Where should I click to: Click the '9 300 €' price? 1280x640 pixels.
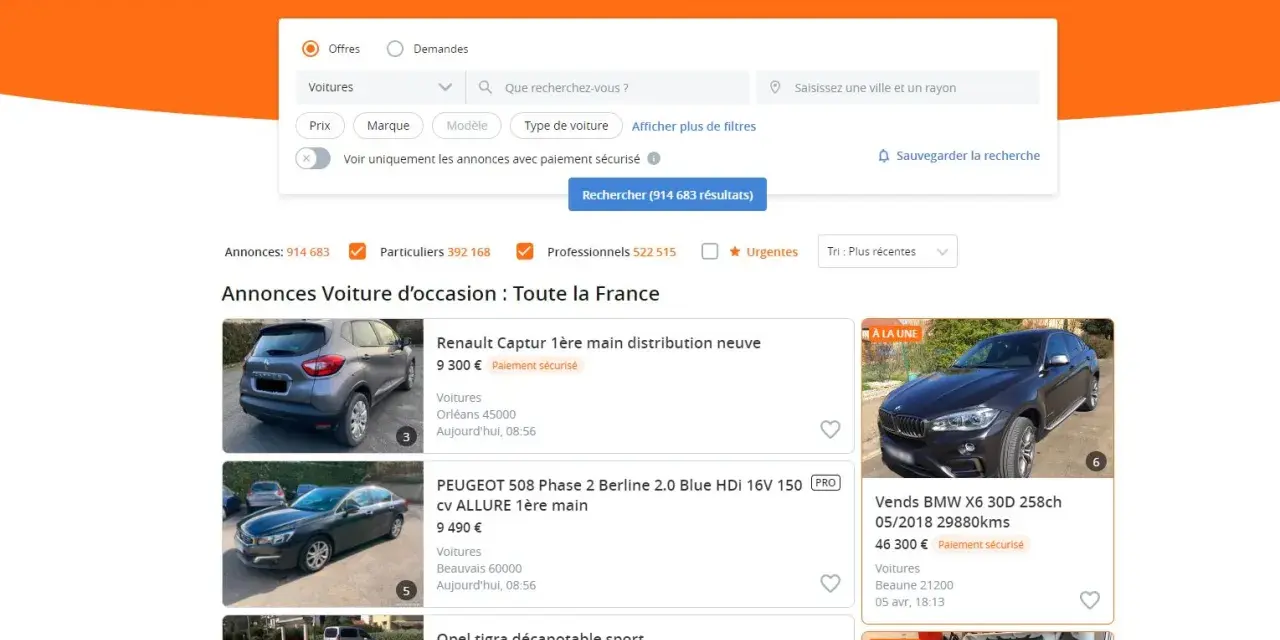pos(459,365)
